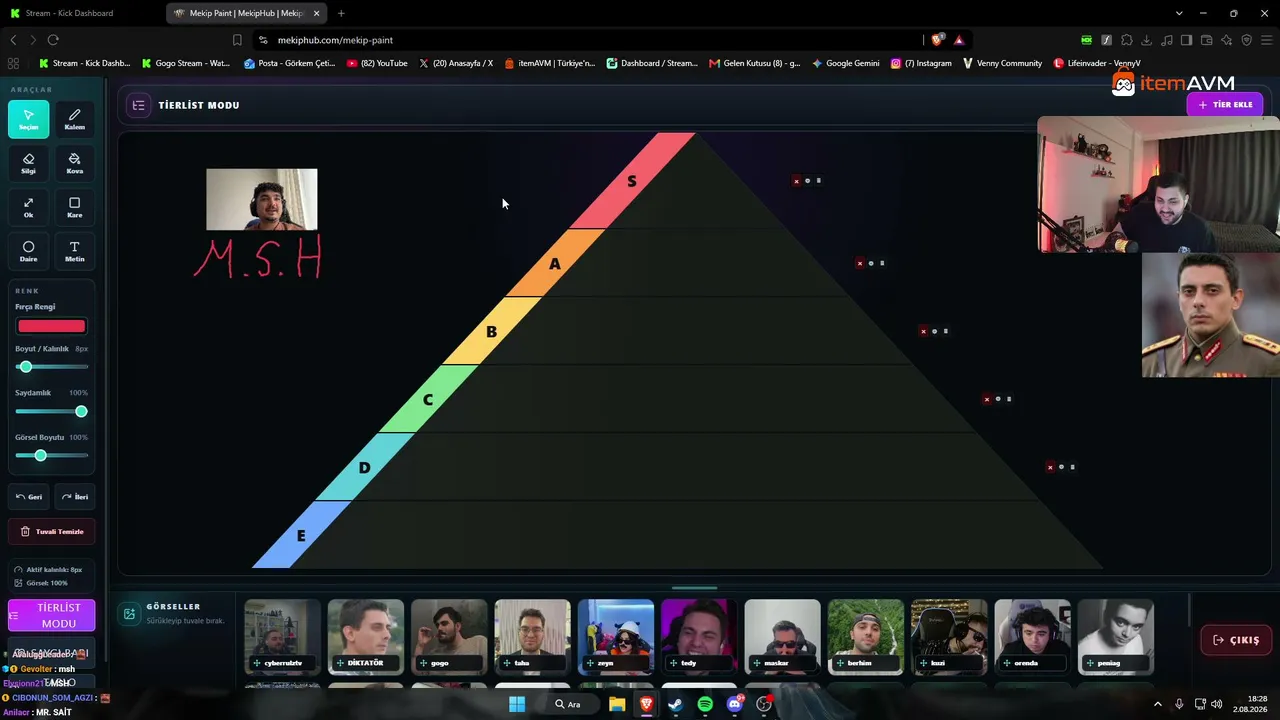
Task: Open the browser extensions puzzle icon
Action: click(x=1126, y=40)
